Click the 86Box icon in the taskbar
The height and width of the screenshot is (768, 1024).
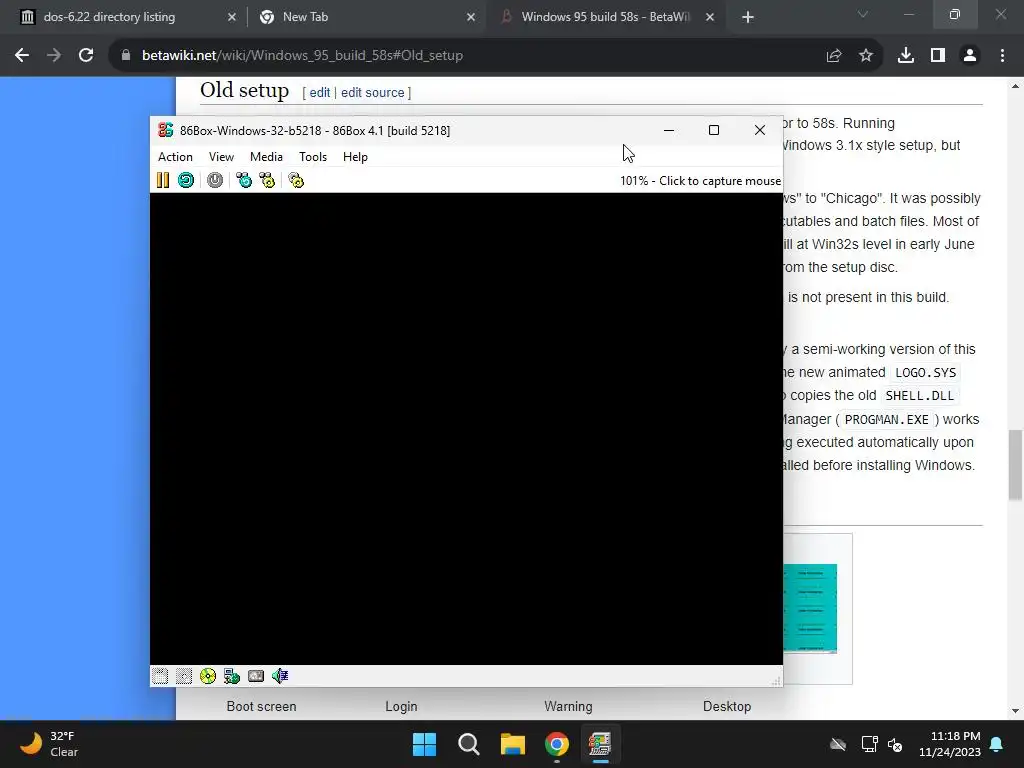point(600,744)
